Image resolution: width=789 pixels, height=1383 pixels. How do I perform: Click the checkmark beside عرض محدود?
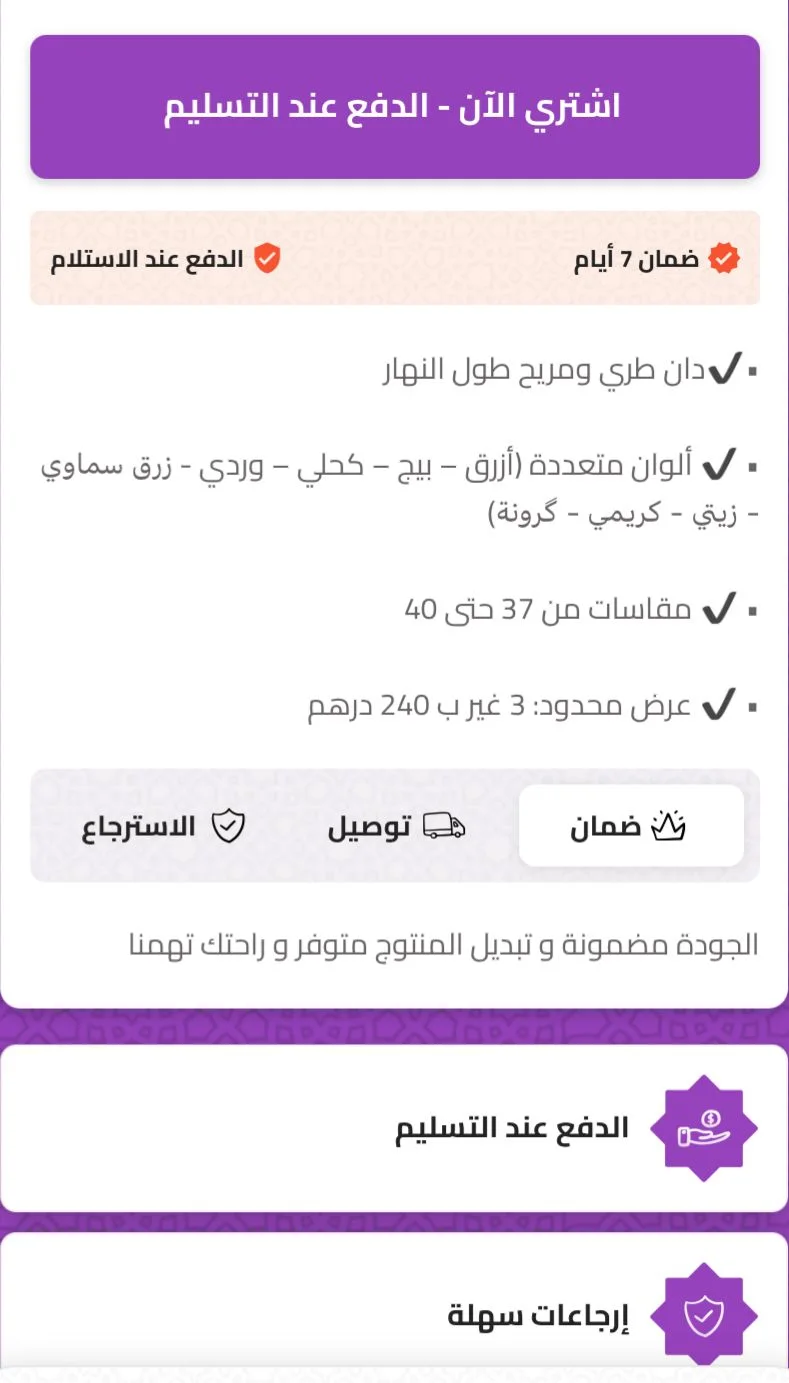tap(719, 705)
